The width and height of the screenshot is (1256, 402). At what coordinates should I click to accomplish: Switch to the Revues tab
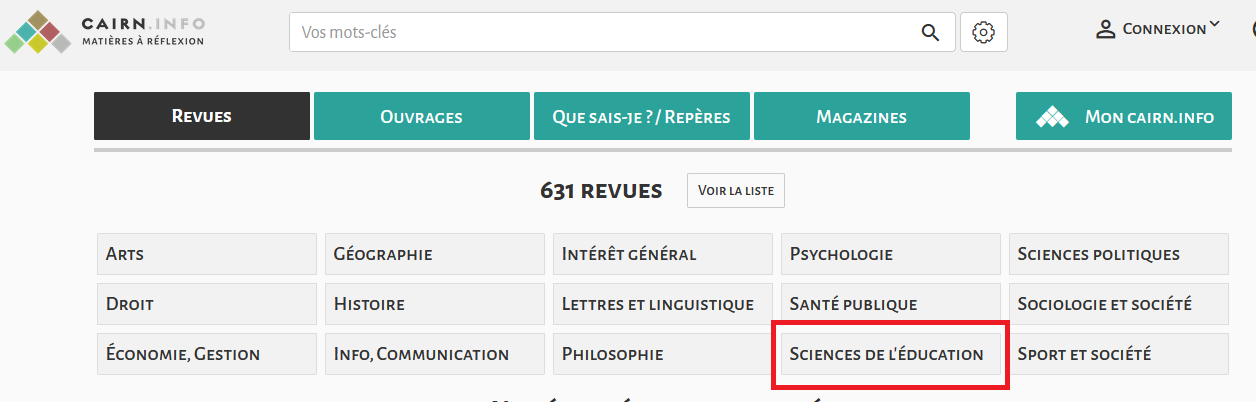[x=202, y=116]
